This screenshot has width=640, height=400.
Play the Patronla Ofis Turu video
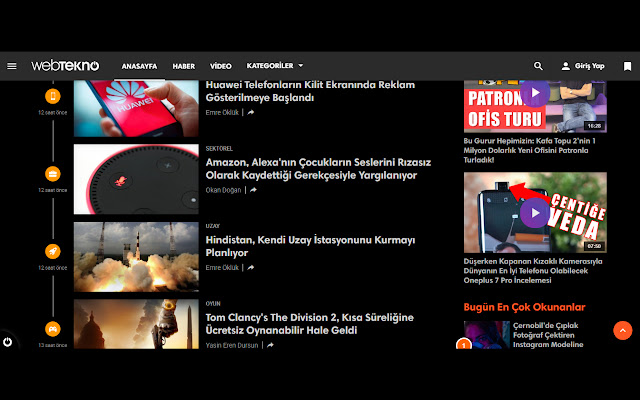pyautogui.click(x=534, y=93)
